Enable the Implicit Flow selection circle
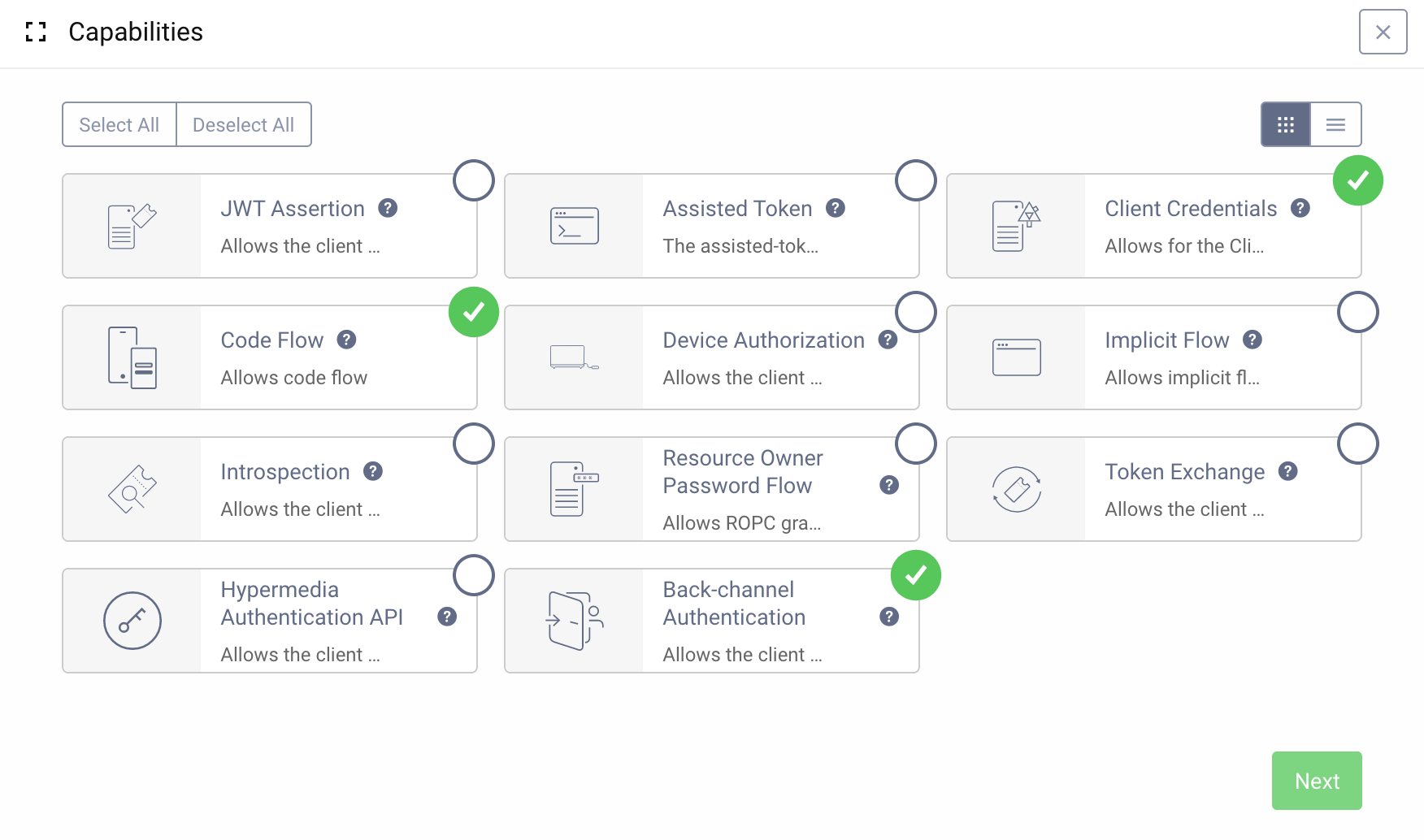 1357,312
